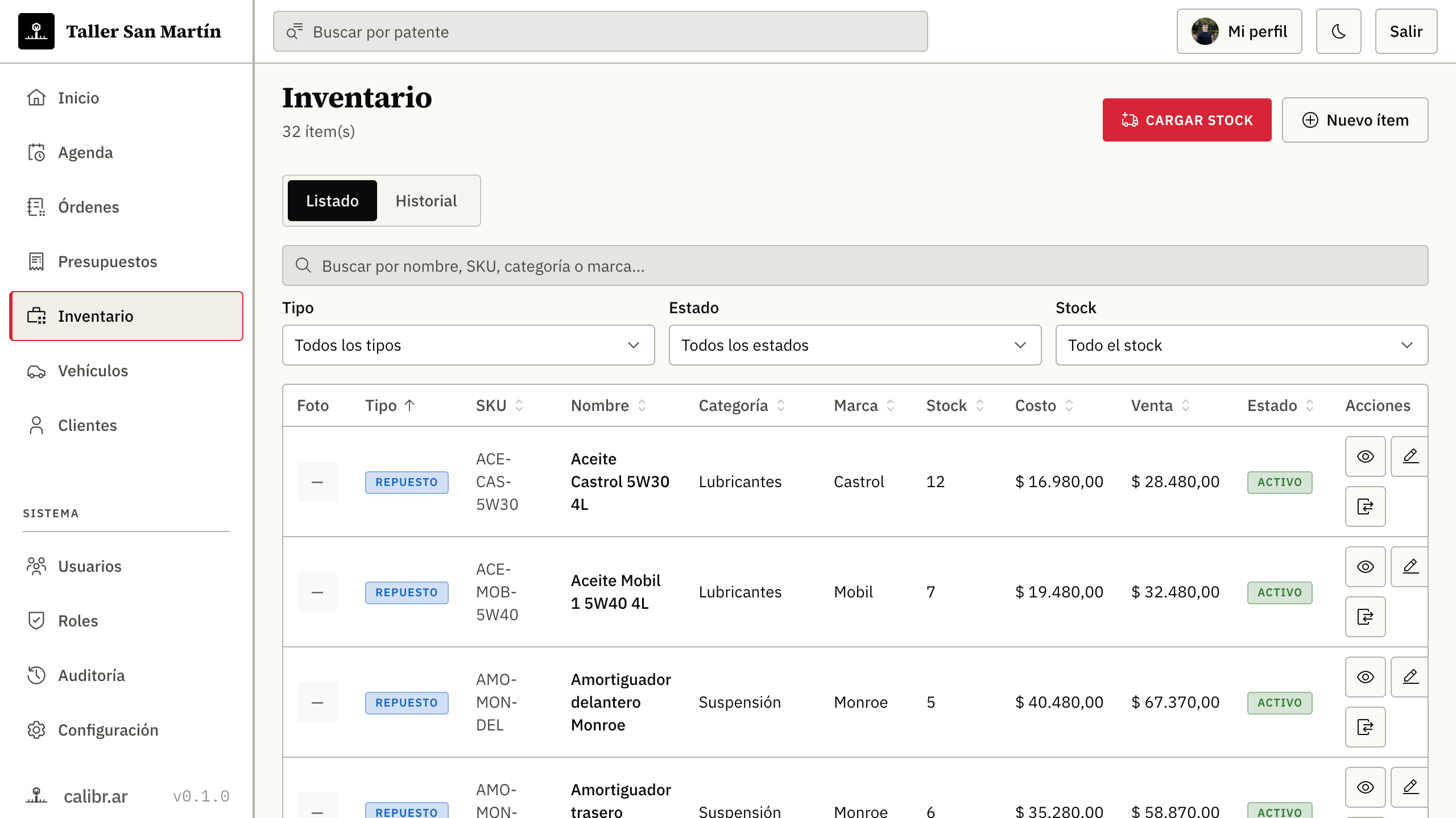This screenshot has width=1456, height=818.
Task: Select the Listado tab
Action: [x=332, y=201]
